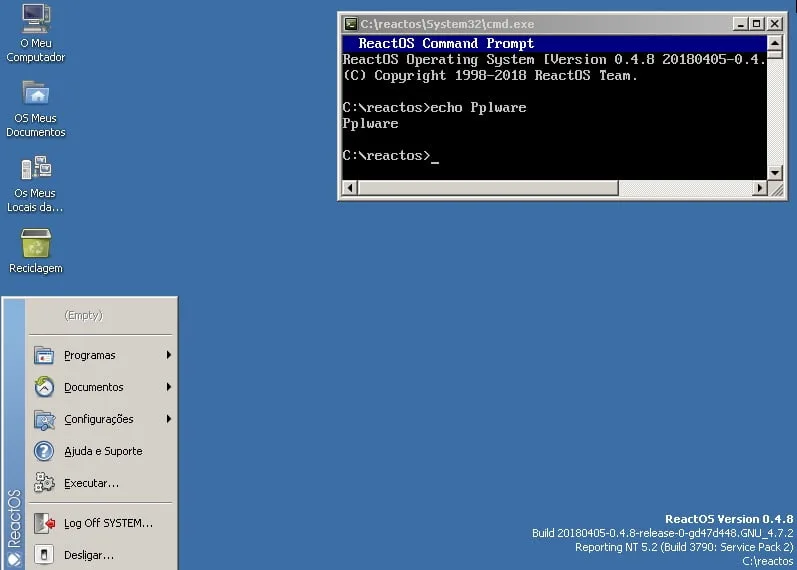Choose Log Off SYSTEM... from Start menu
The height and width of the screenshot is (570, 797).
click(x=101, y=523)
